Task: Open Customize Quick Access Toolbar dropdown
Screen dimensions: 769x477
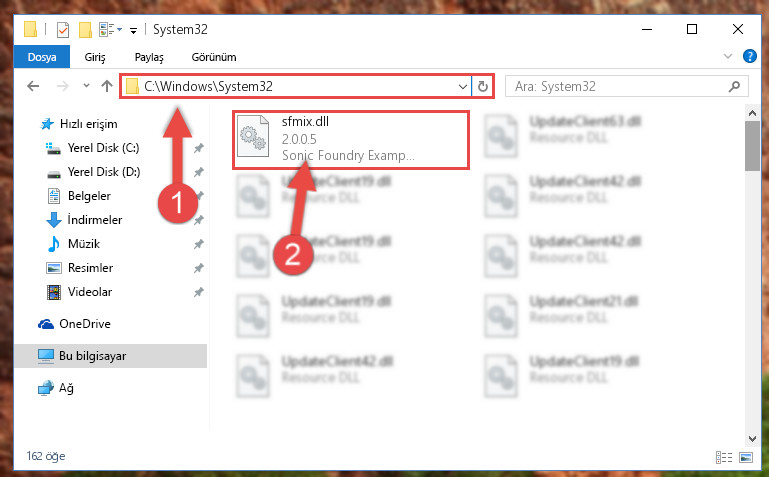Action: pyautogui.click(x=133, y=31)
